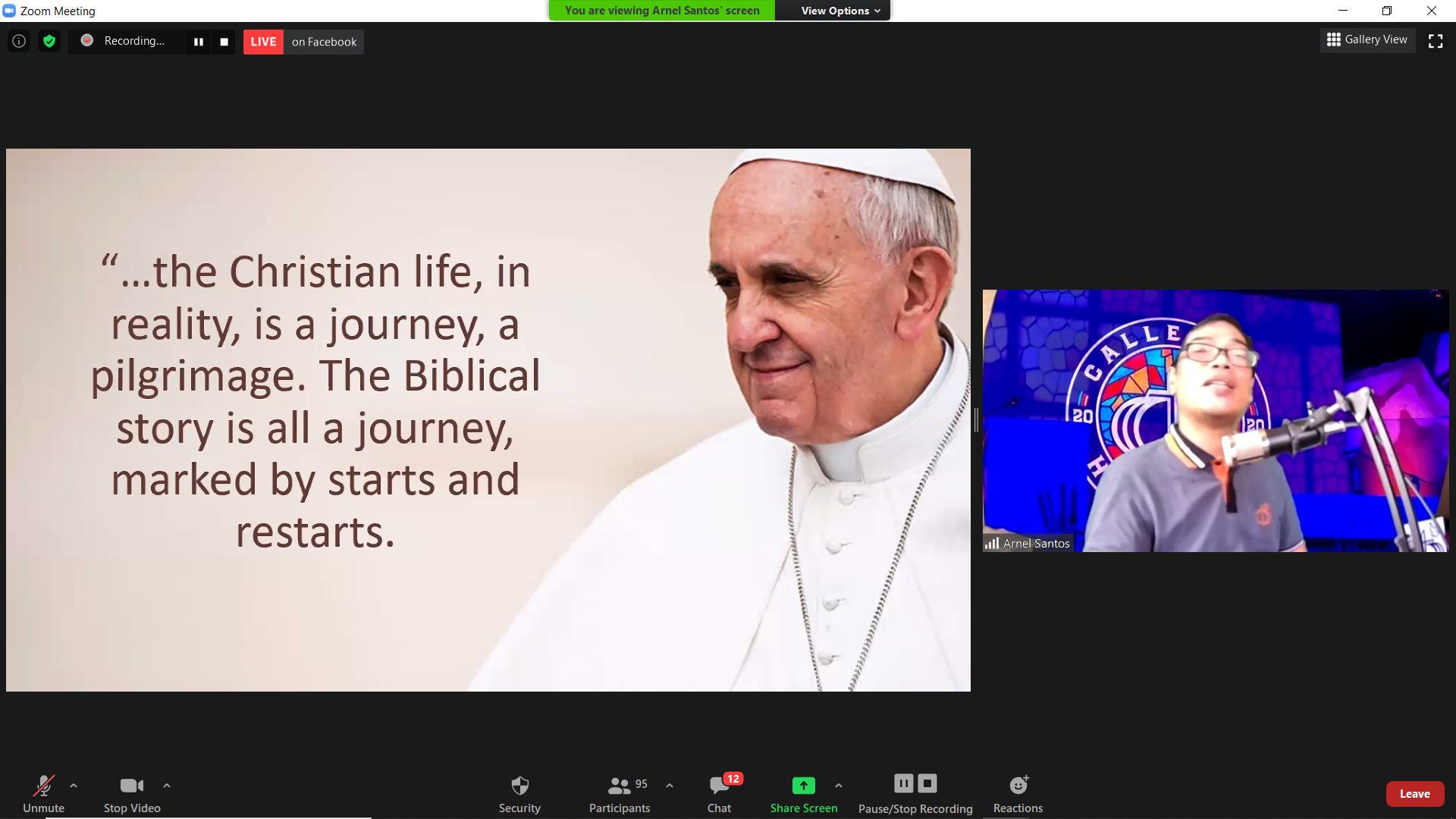Expand audio options arrow next to Unmute
The height and width of the screenshot is (819, 1456).
click(74, 786)
